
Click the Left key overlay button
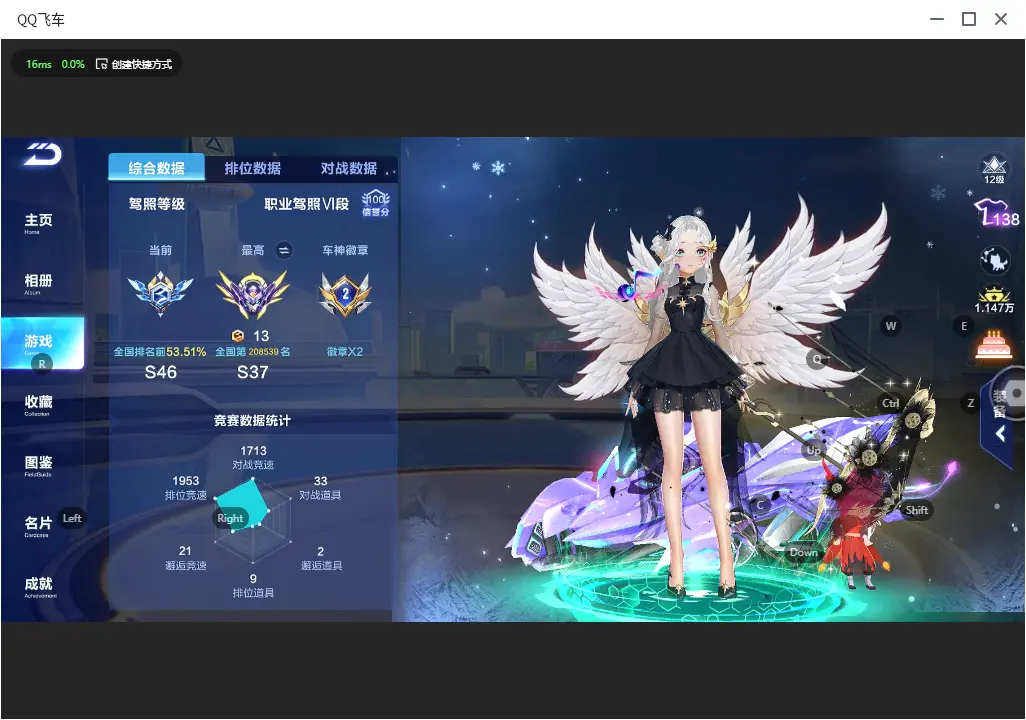[72, 518]
